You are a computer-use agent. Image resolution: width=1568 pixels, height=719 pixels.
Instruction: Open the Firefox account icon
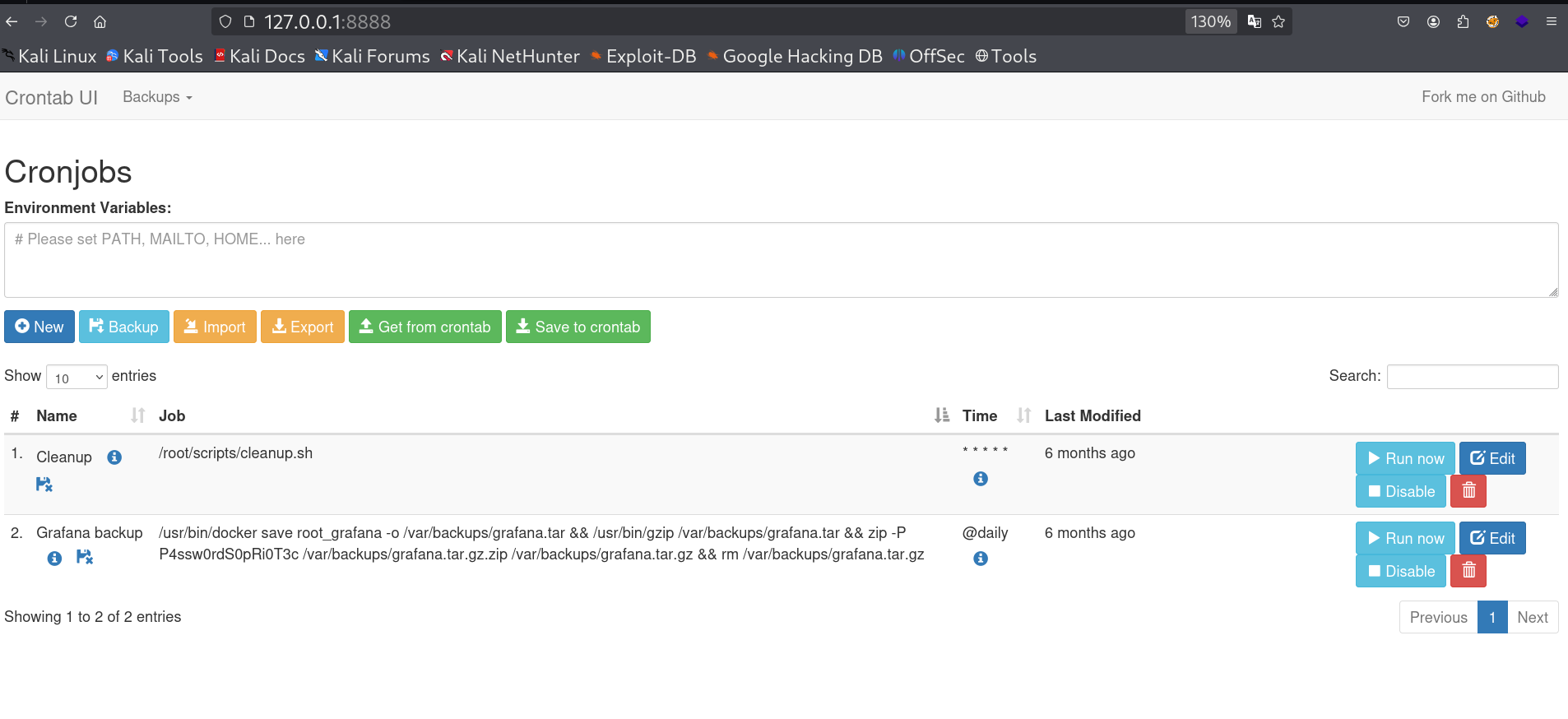1433,21
